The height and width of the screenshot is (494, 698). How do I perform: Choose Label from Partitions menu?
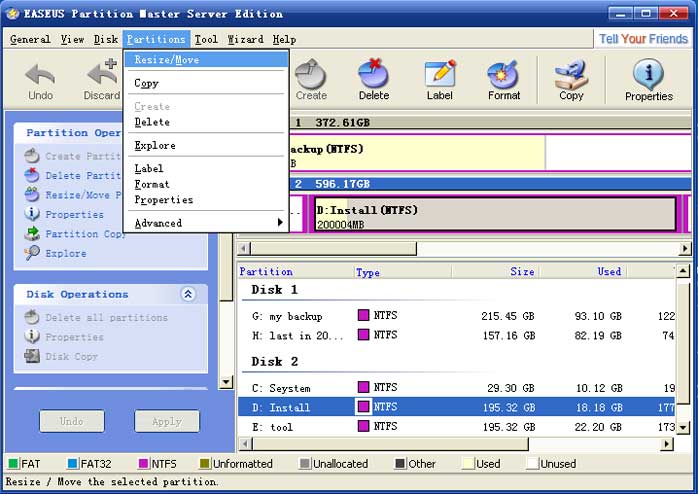(207, 168)
